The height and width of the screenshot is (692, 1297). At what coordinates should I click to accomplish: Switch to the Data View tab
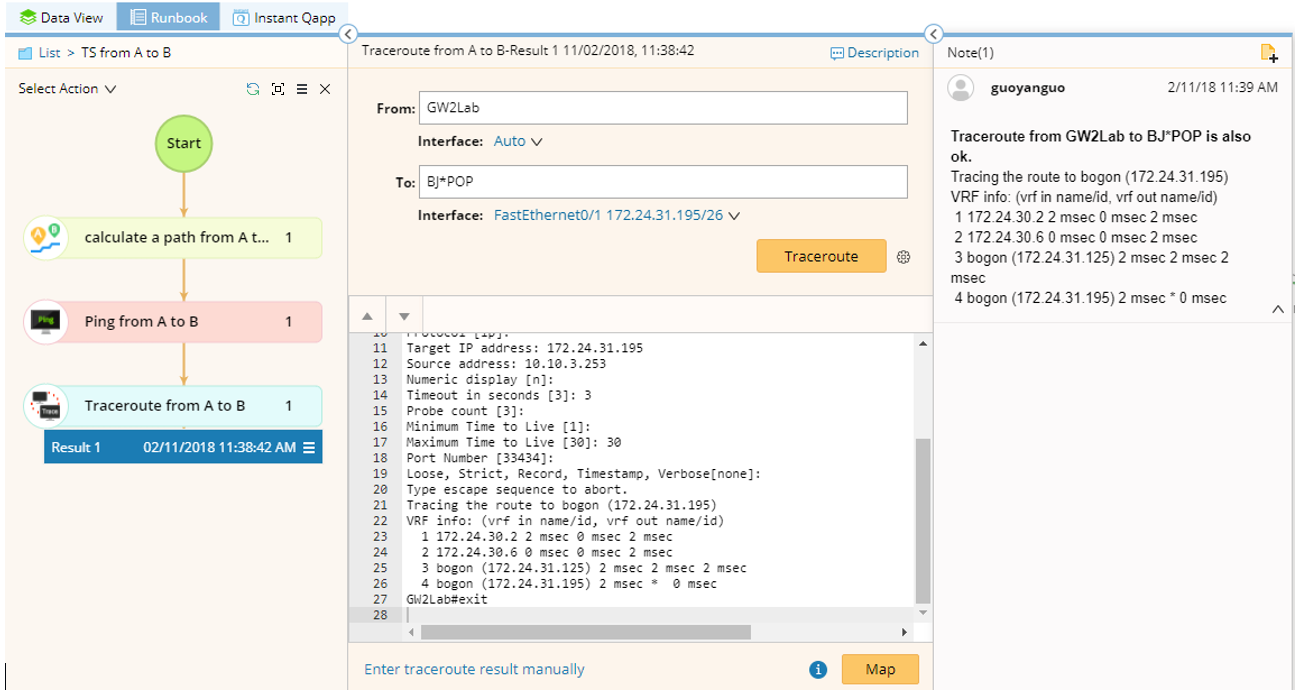tap(61, 17)
